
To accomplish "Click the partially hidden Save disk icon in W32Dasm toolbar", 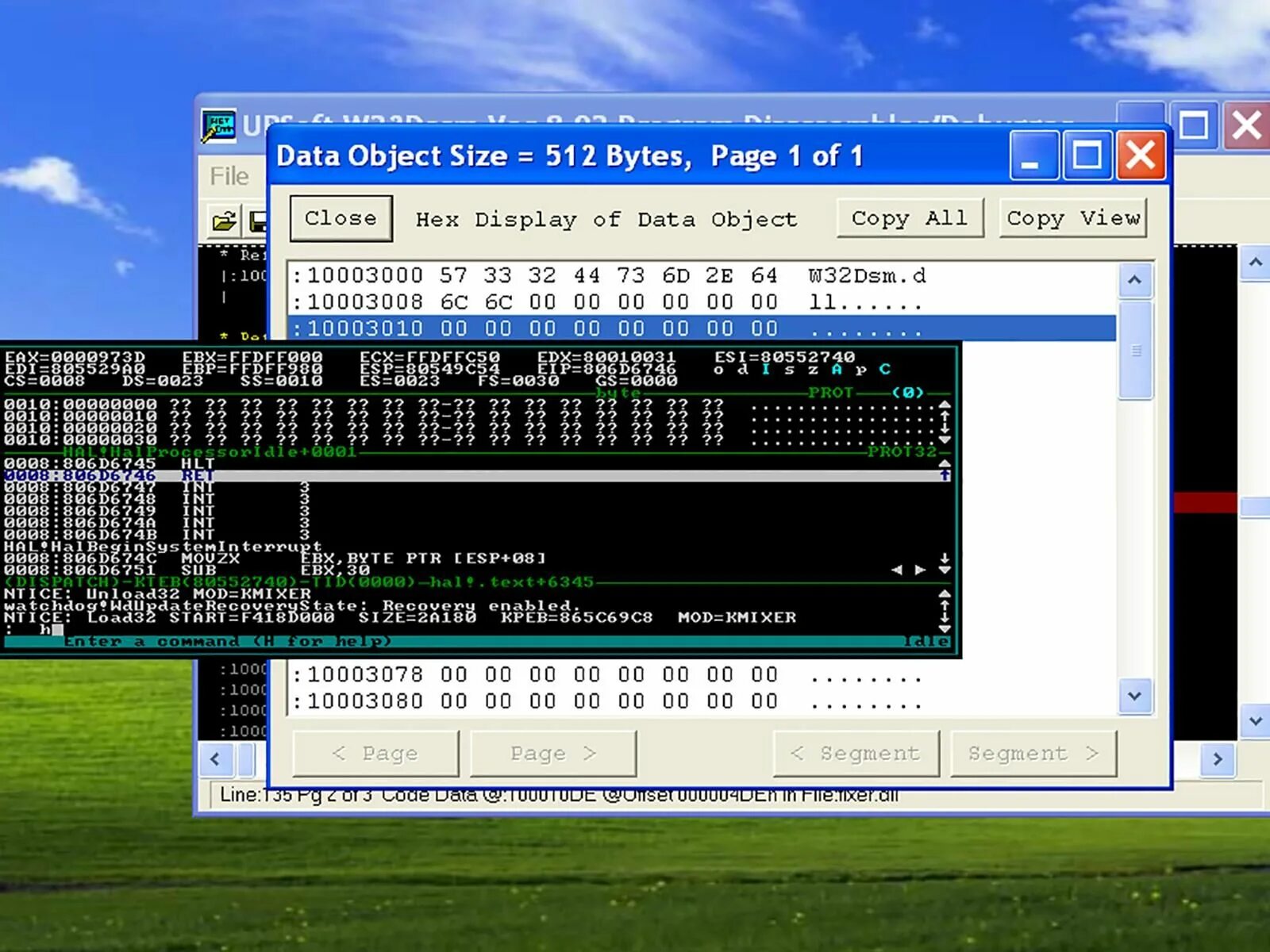I will point(257,221).
